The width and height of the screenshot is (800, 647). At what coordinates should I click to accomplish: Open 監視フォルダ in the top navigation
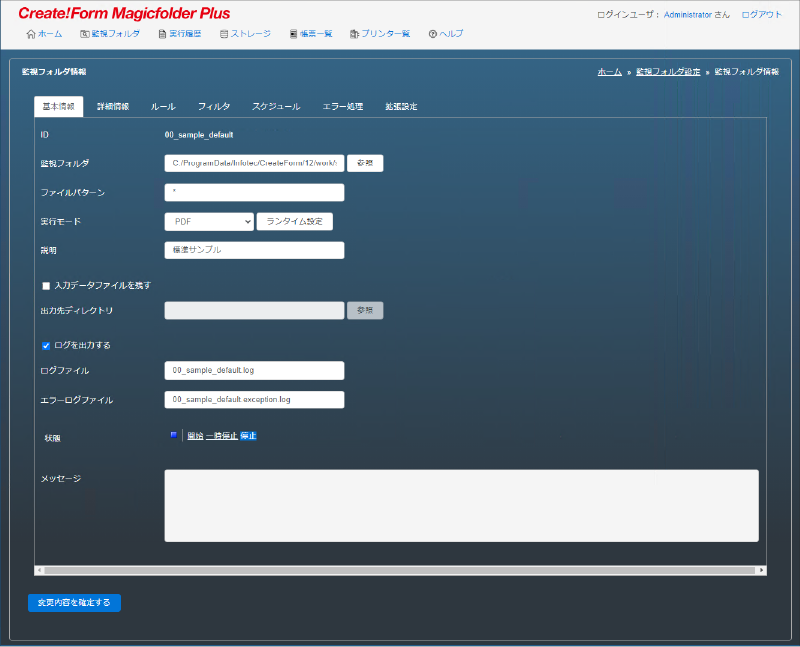tap(115, 34)
